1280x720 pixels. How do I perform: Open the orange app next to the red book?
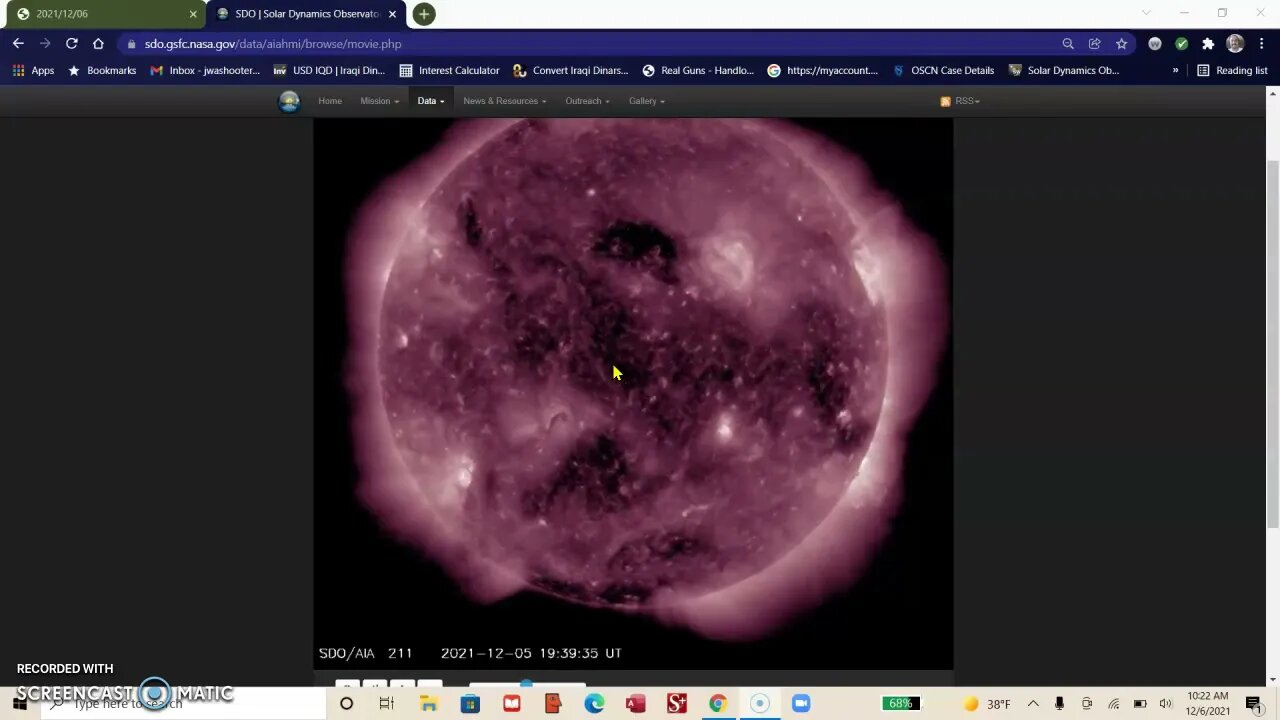553,704
